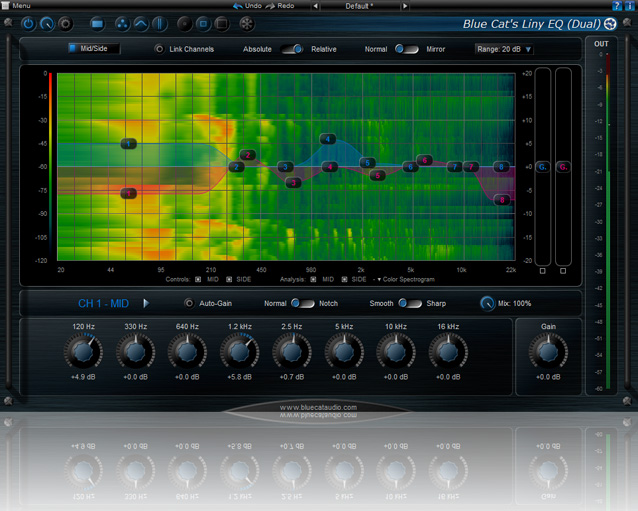Click the dark outlined square icon
The height and width of the screenshot is (511, 638).
click(x=222, y=24)
